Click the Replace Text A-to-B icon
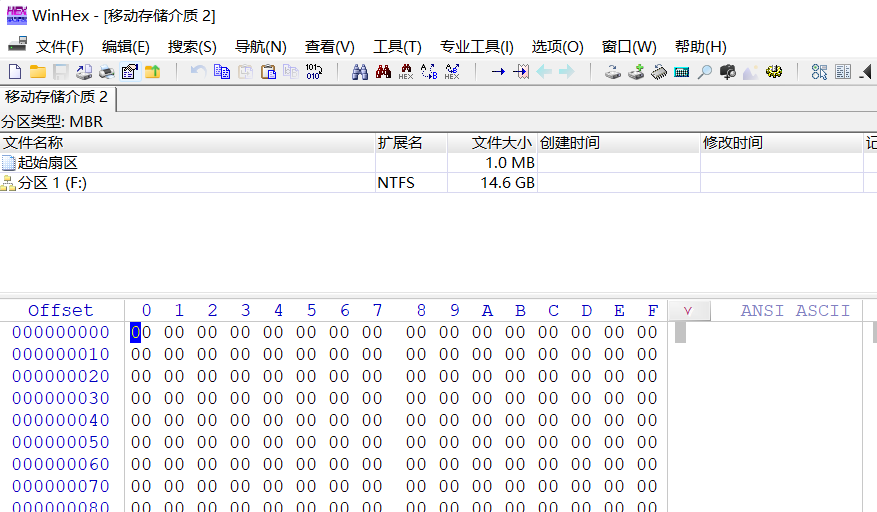This screenshot has width=877, height=512. tap(429, 72)
